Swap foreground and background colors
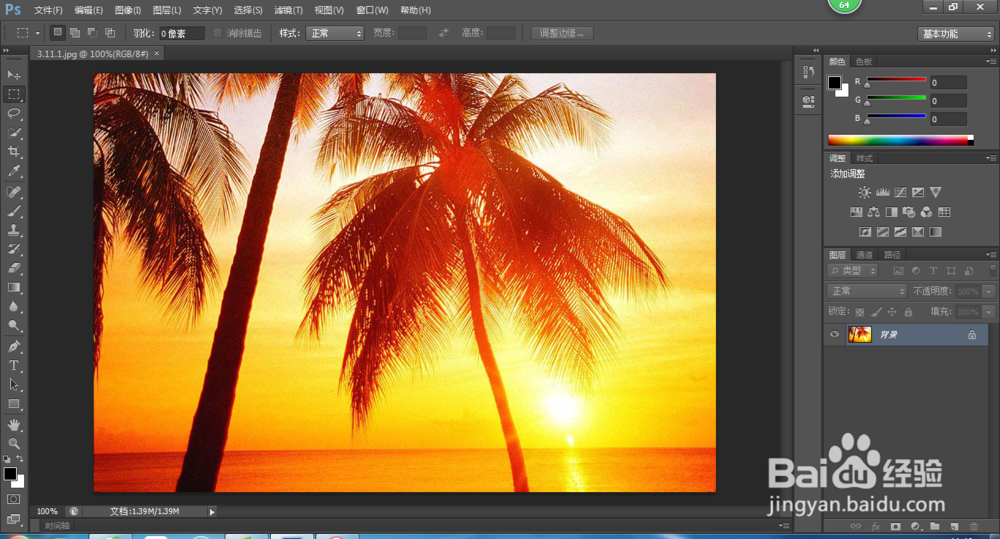1000x539 pixels. click(x=20, y=459)
